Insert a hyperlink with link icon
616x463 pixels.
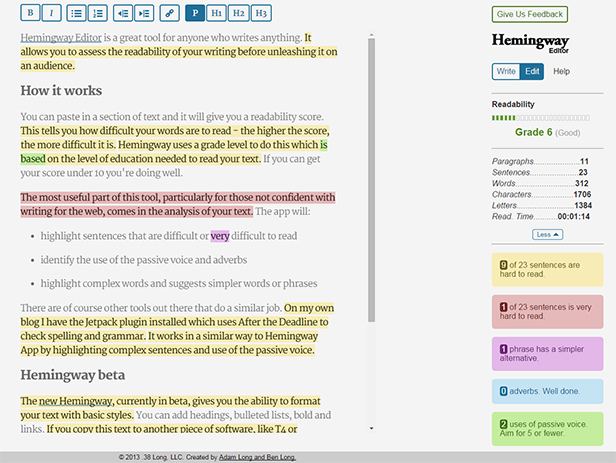[x=170, y=14]
